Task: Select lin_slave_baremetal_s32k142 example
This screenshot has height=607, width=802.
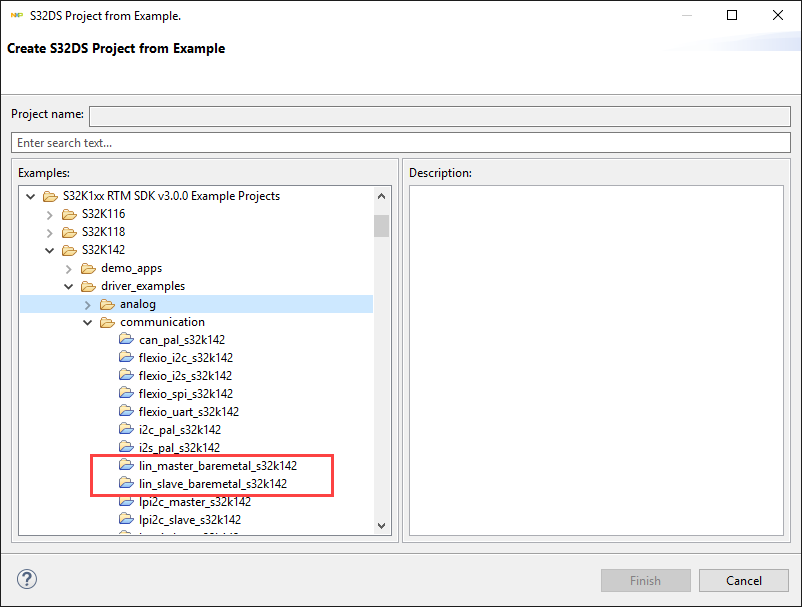Action: click(x=213, y=483)
